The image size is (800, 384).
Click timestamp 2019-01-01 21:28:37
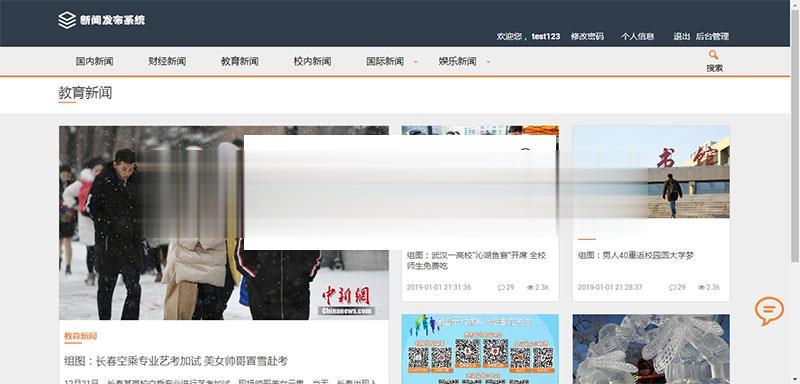pyautogui.click(x=610, y=288)
